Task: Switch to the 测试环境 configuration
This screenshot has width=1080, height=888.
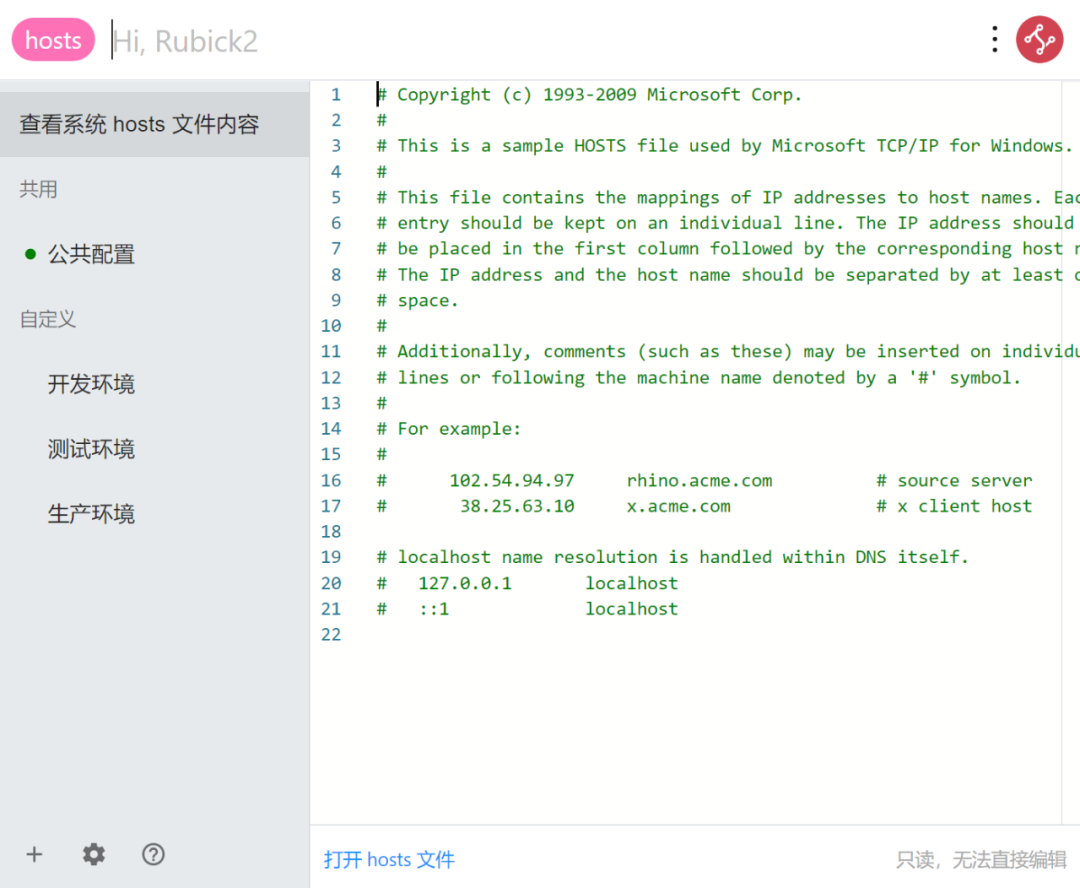Action: pos(92,450)
